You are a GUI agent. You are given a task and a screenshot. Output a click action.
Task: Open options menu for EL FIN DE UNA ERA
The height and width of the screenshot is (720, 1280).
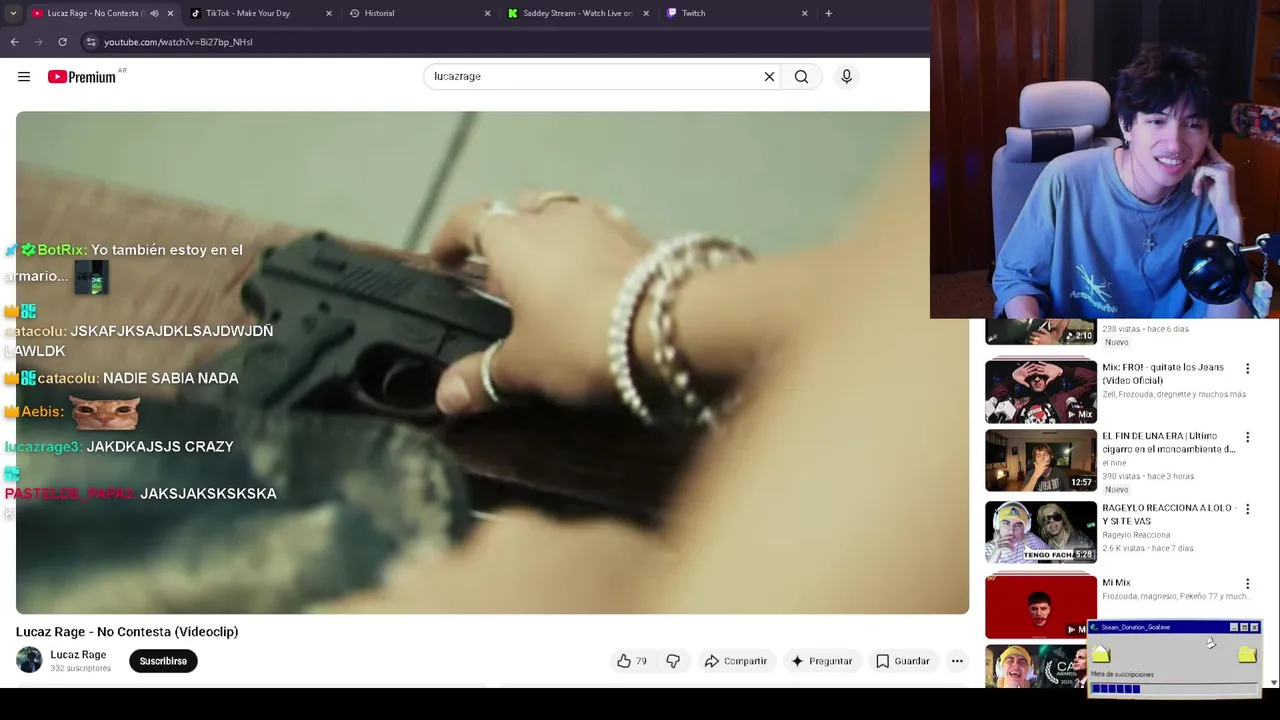coord(1247,438)
